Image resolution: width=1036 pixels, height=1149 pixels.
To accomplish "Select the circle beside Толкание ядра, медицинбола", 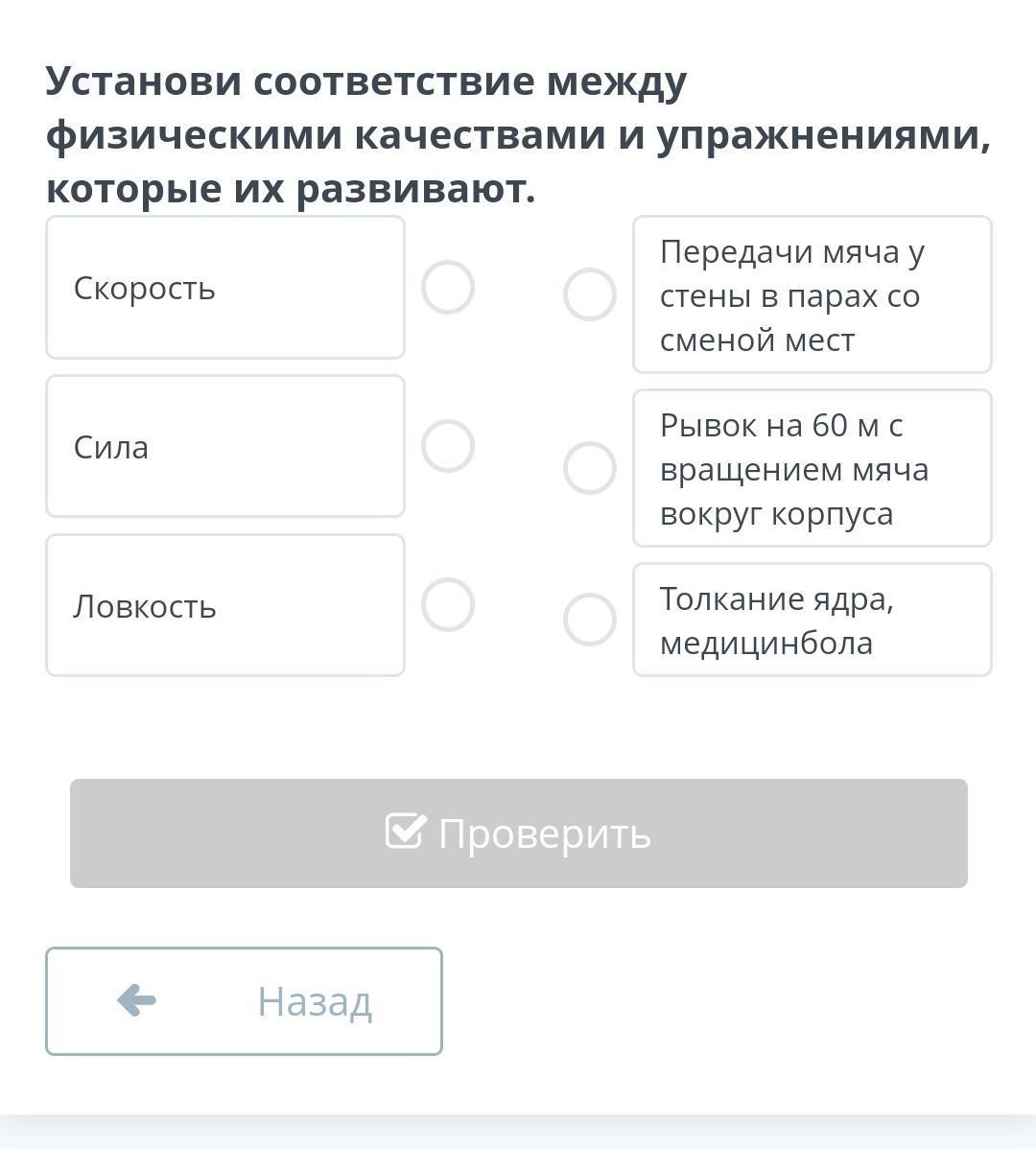I will click(x=589, y=620).
